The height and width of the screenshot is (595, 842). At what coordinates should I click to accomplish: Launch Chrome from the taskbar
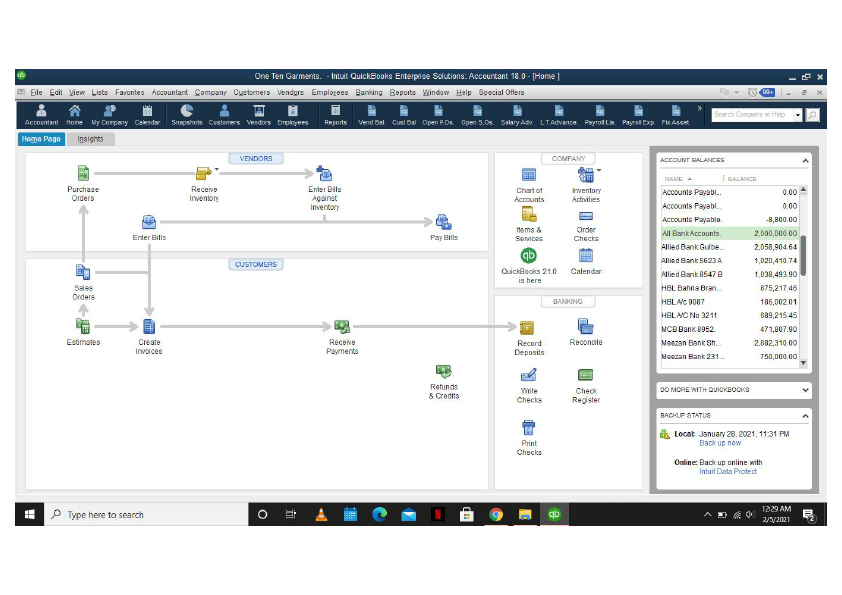(496, 514)
